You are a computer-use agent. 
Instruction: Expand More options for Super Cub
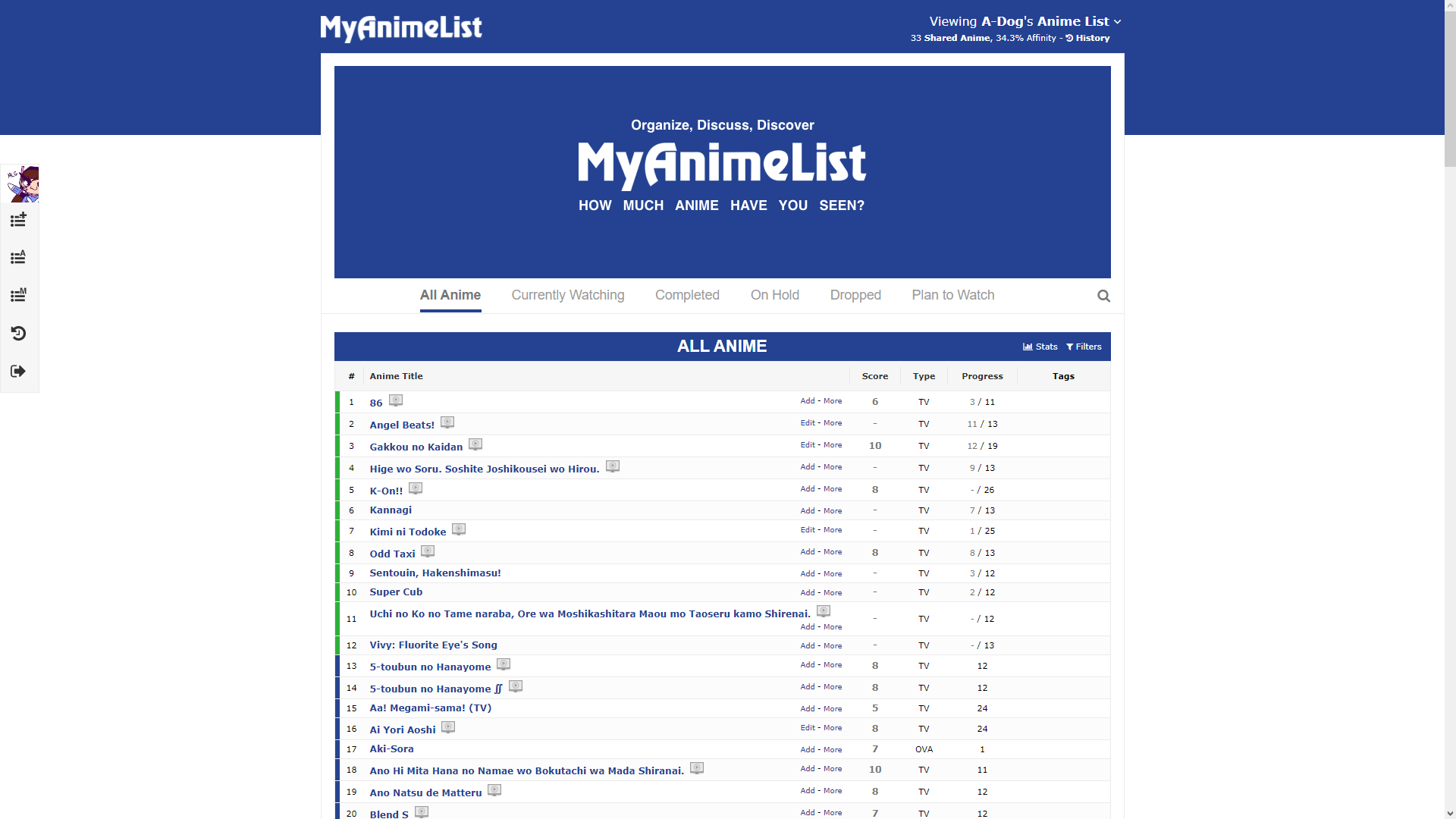pyautogui.click(x=833, y=593)
